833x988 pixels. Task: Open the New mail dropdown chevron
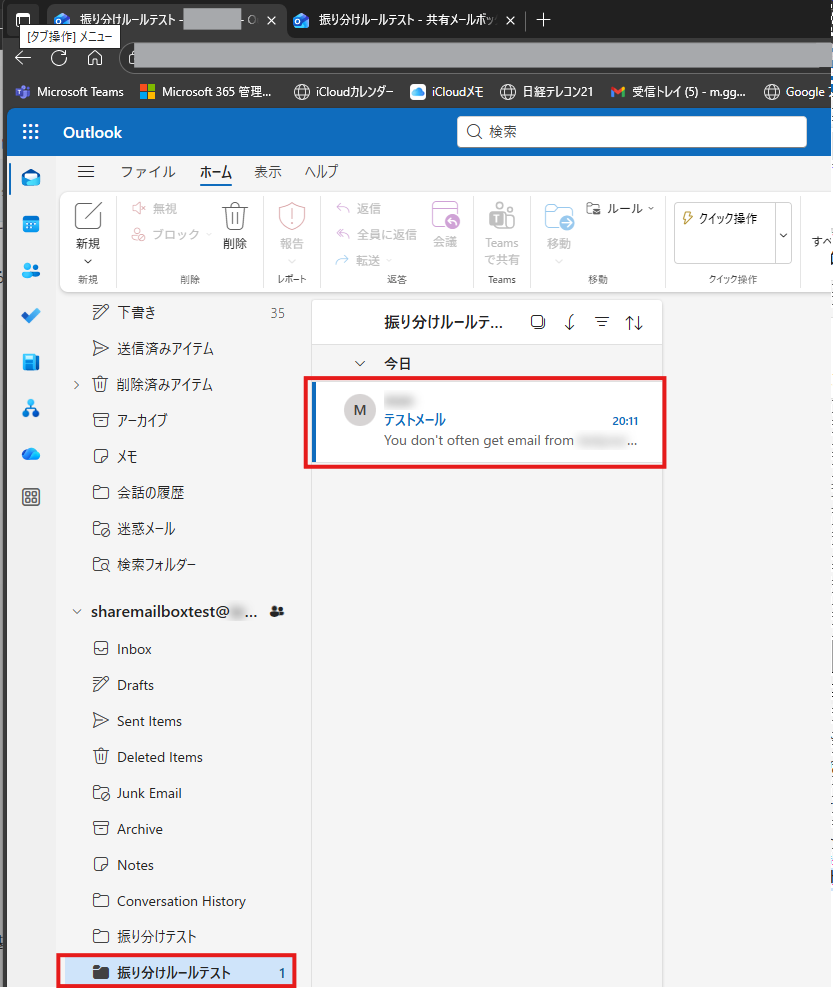point(88,261)
